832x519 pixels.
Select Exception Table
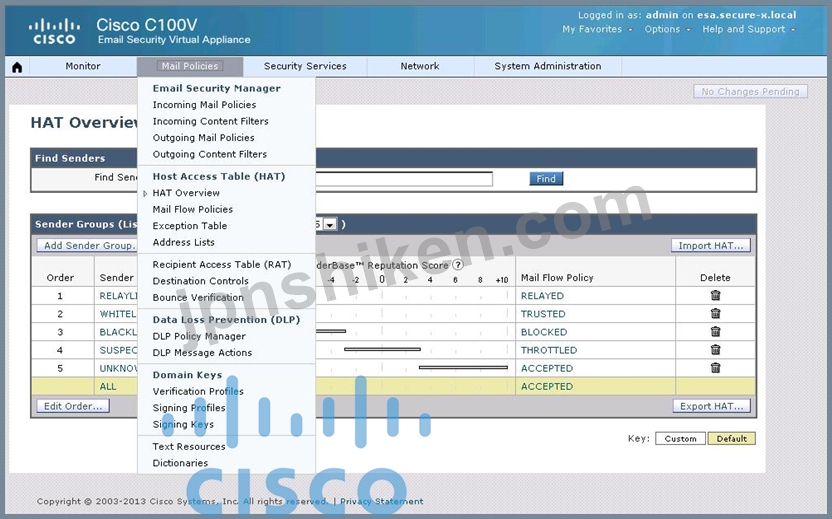(189, 226)
